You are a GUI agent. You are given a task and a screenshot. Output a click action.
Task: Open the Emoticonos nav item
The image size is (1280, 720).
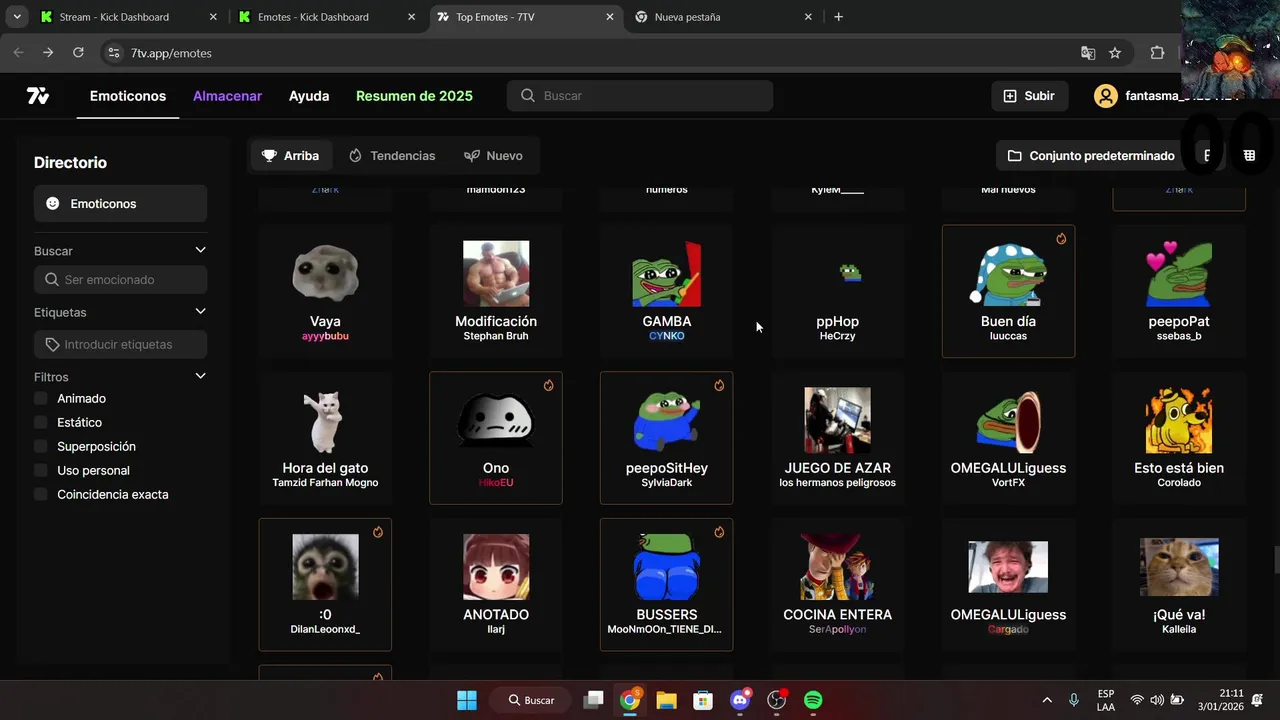coord(128,96)
